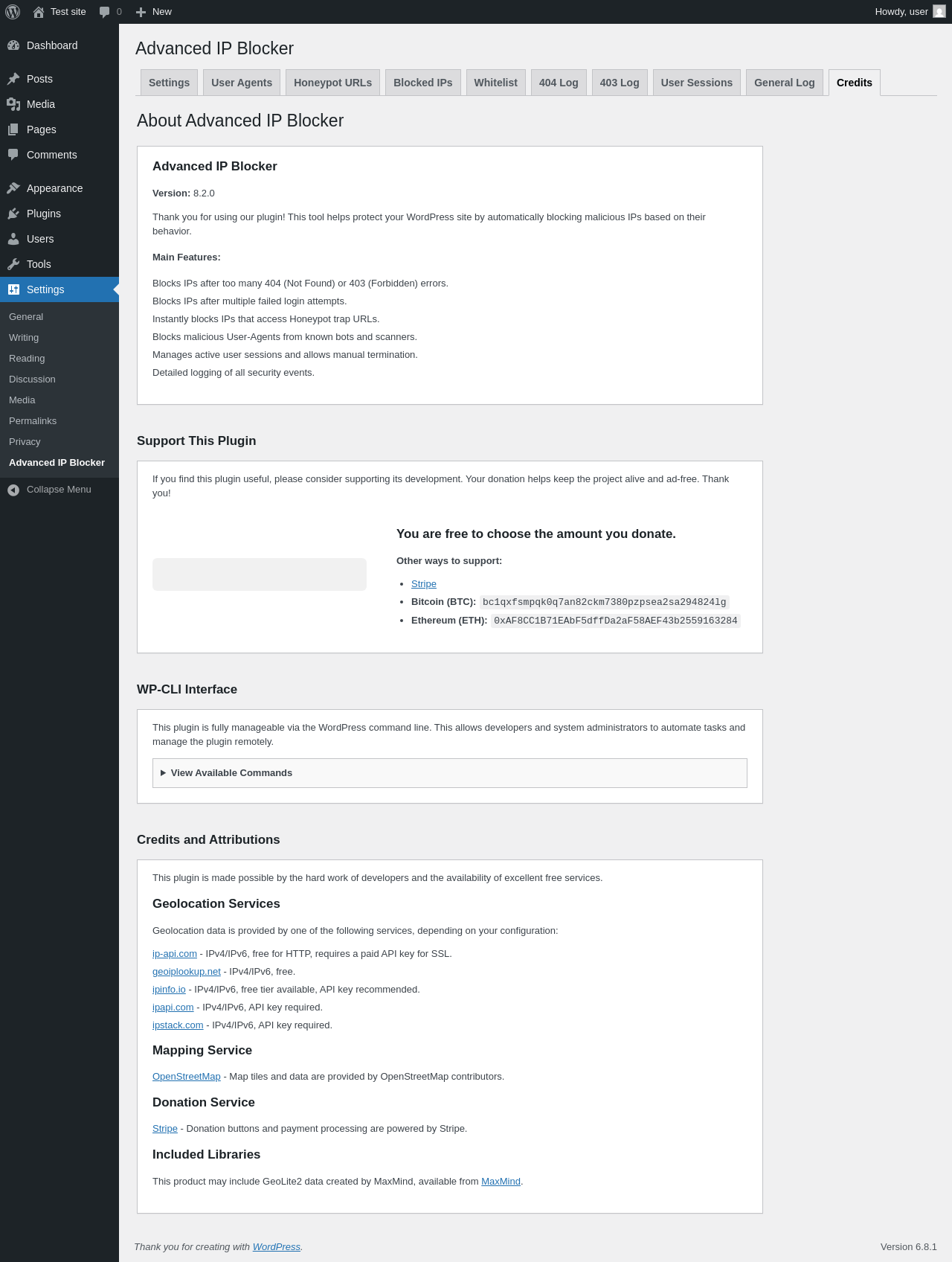Viewport: 952px width, 1262px height.
Task: Open the Plugins plug icon
Action: (x=13, y=214)
